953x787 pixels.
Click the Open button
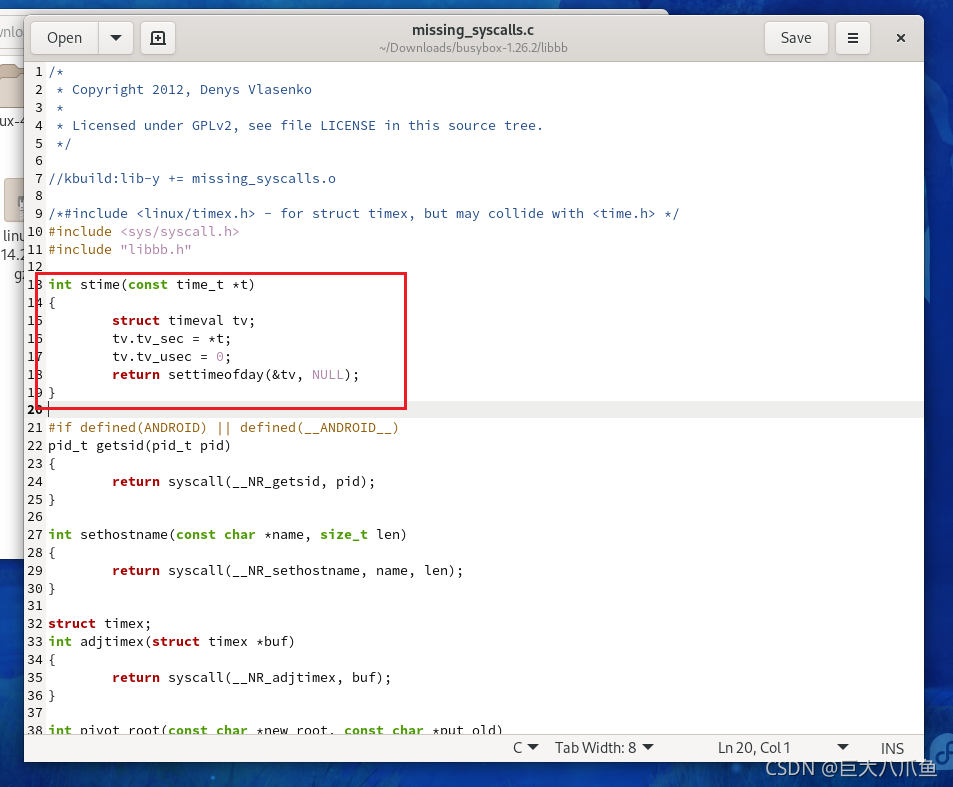point(64,38)
